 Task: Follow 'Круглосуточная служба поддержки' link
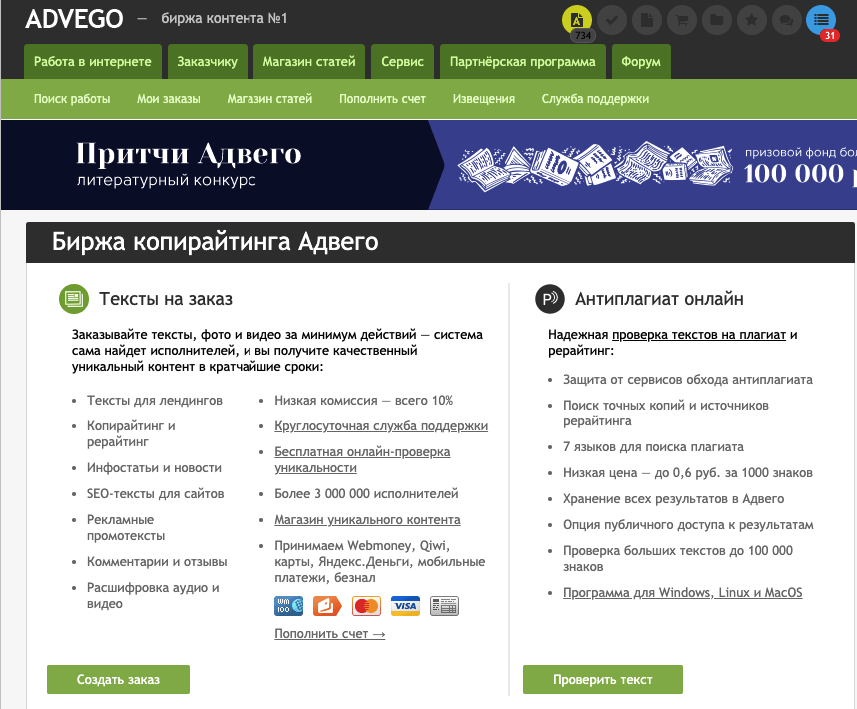[381, 426]
